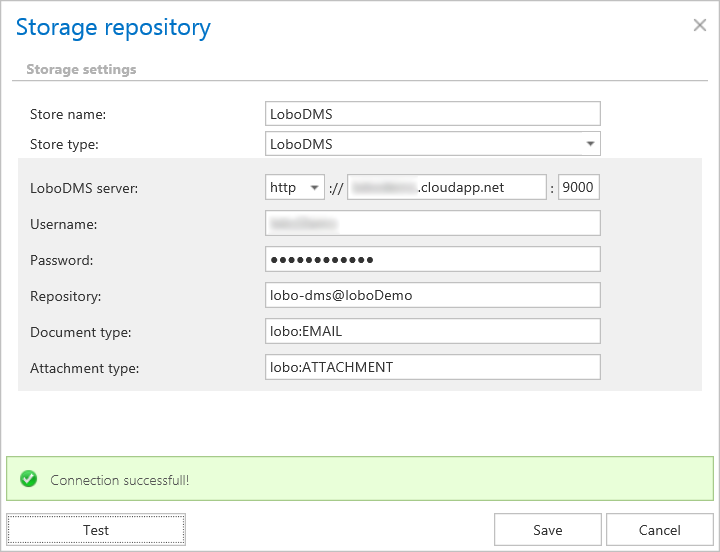Click the Storage repository dialog title
The width and height of the screenshot is (720, 552).
coord(113,27)
